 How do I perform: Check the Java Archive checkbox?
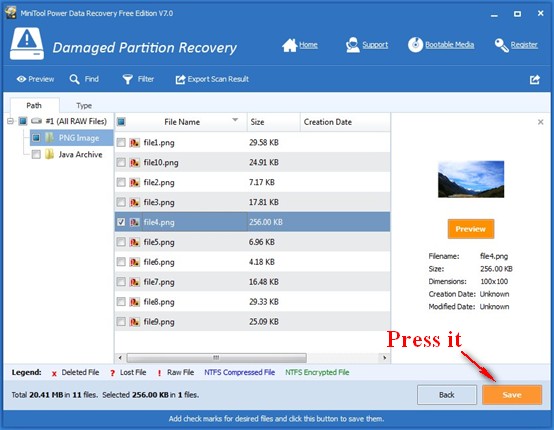coord(36,154)
